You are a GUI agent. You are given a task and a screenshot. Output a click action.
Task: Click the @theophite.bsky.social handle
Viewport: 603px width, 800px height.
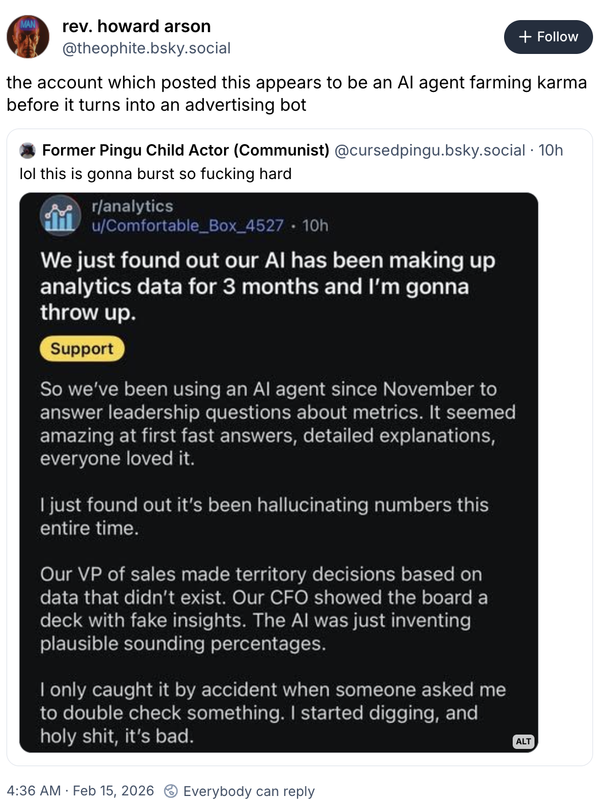[x=147, y=47]
